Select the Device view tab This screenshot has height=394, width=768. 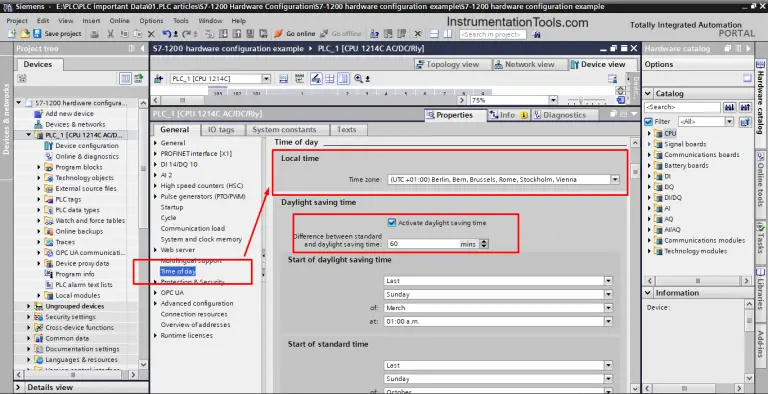click(x=603, y=65)
